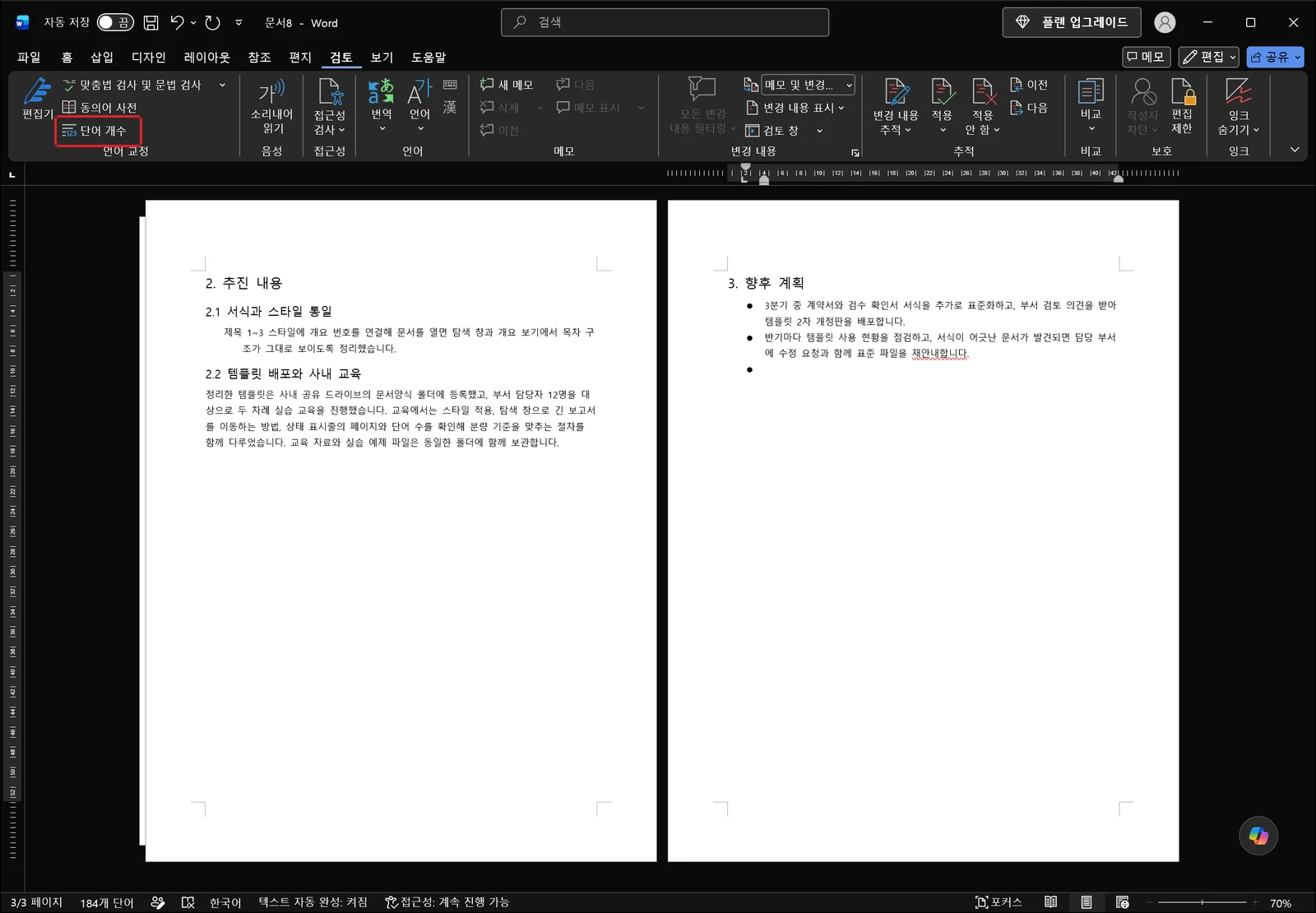This screenshot has height=913, width=1316.
Task: Open the 메모 comments pane button
Action: click(1147, 57)
